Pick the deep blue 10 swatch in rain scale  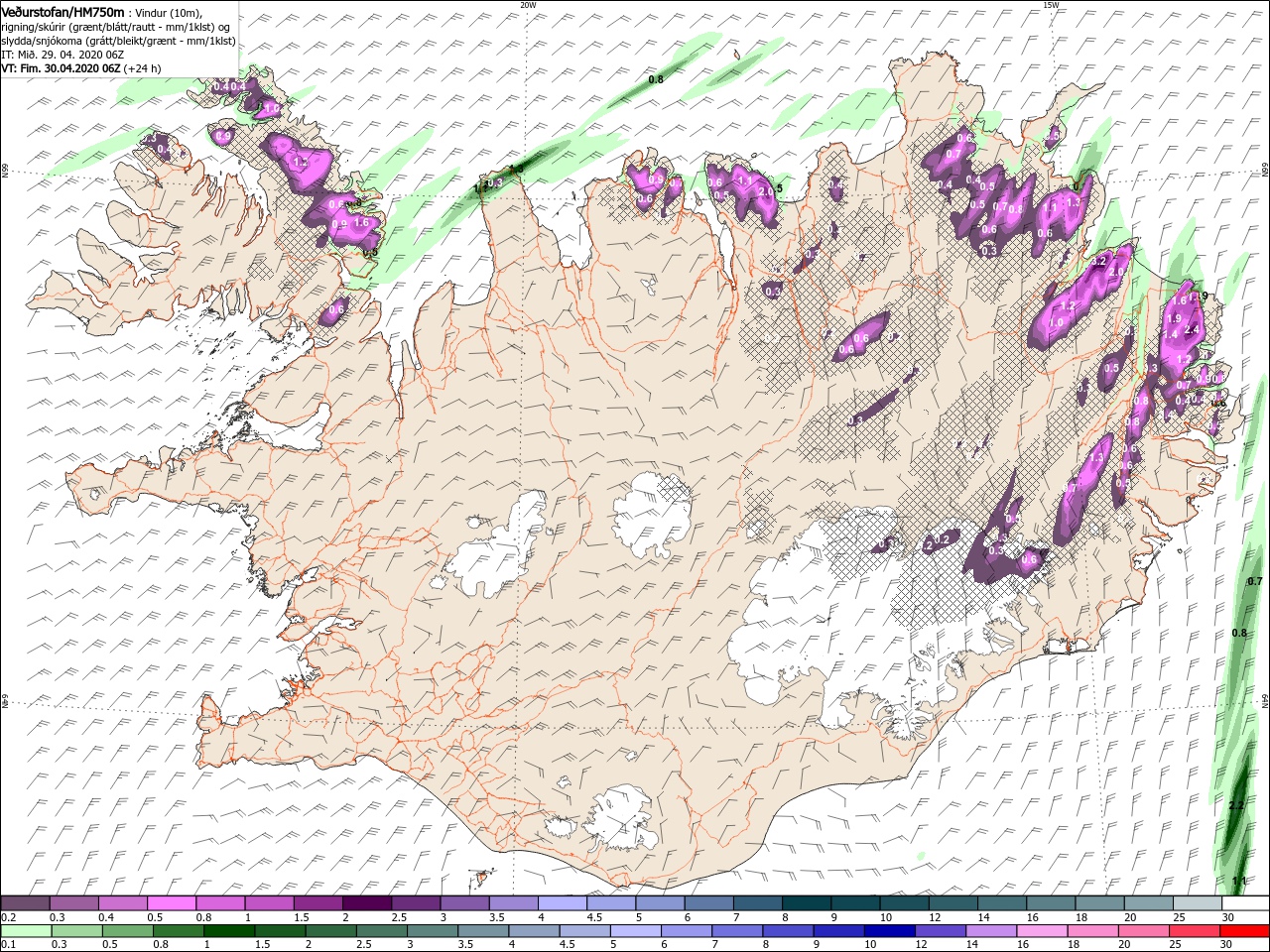click(x=889, y=931)
